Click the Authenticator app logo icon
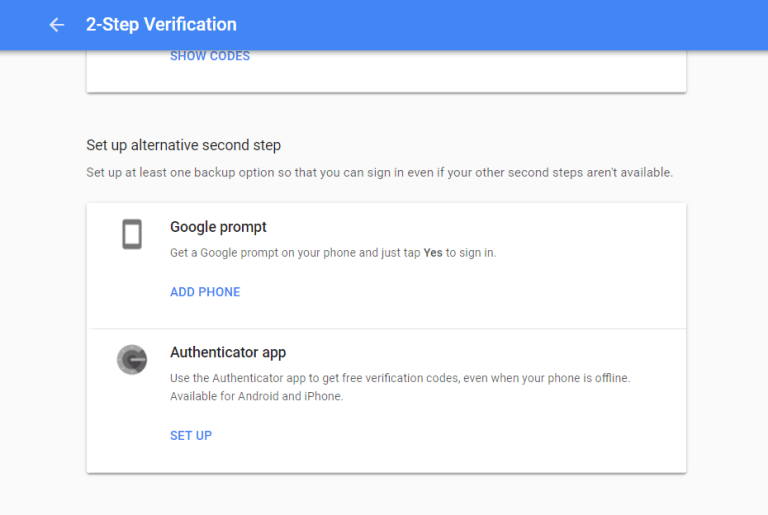This screenshot has width=768, height=515. (132, 359)
